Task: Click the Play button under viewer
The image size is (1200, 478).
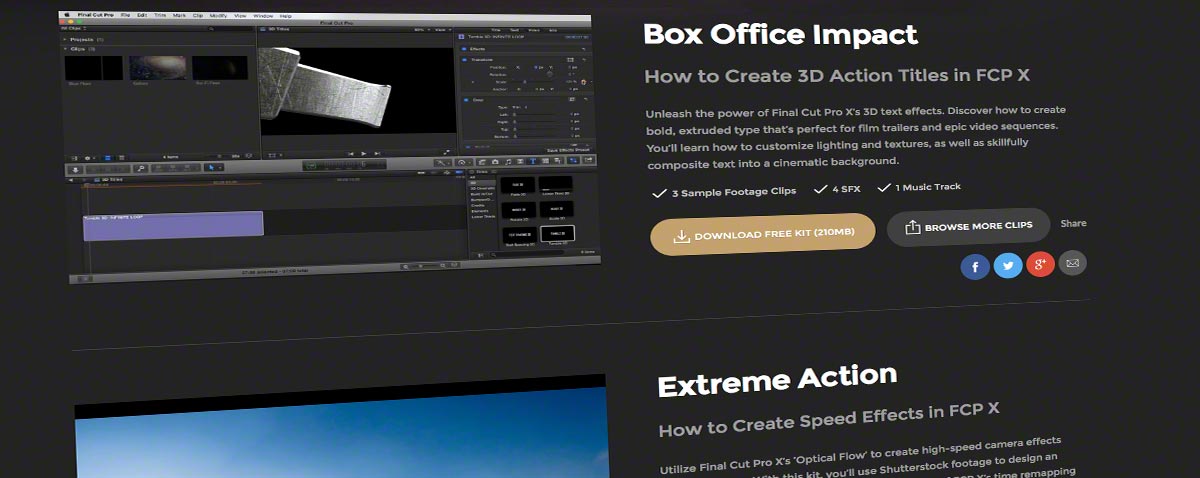Action: point(364,154)
